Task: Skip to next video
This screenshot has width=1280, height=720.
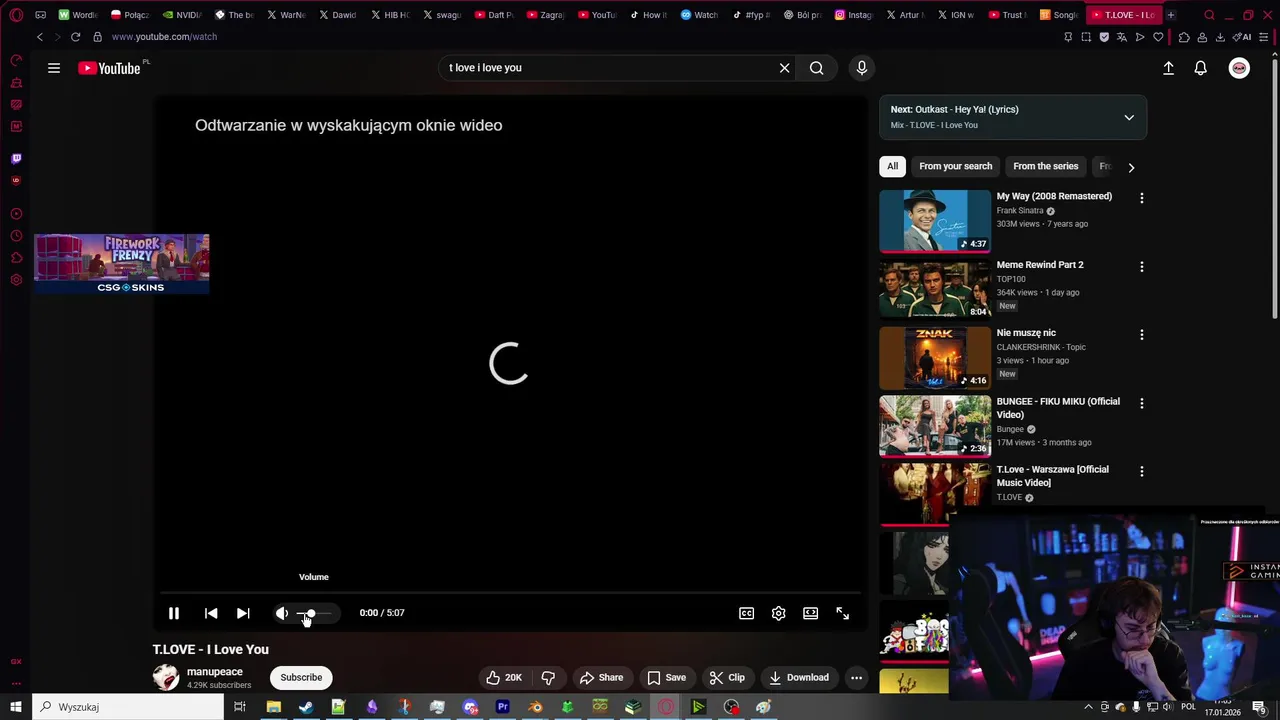Action: click(x=243, y=613)
